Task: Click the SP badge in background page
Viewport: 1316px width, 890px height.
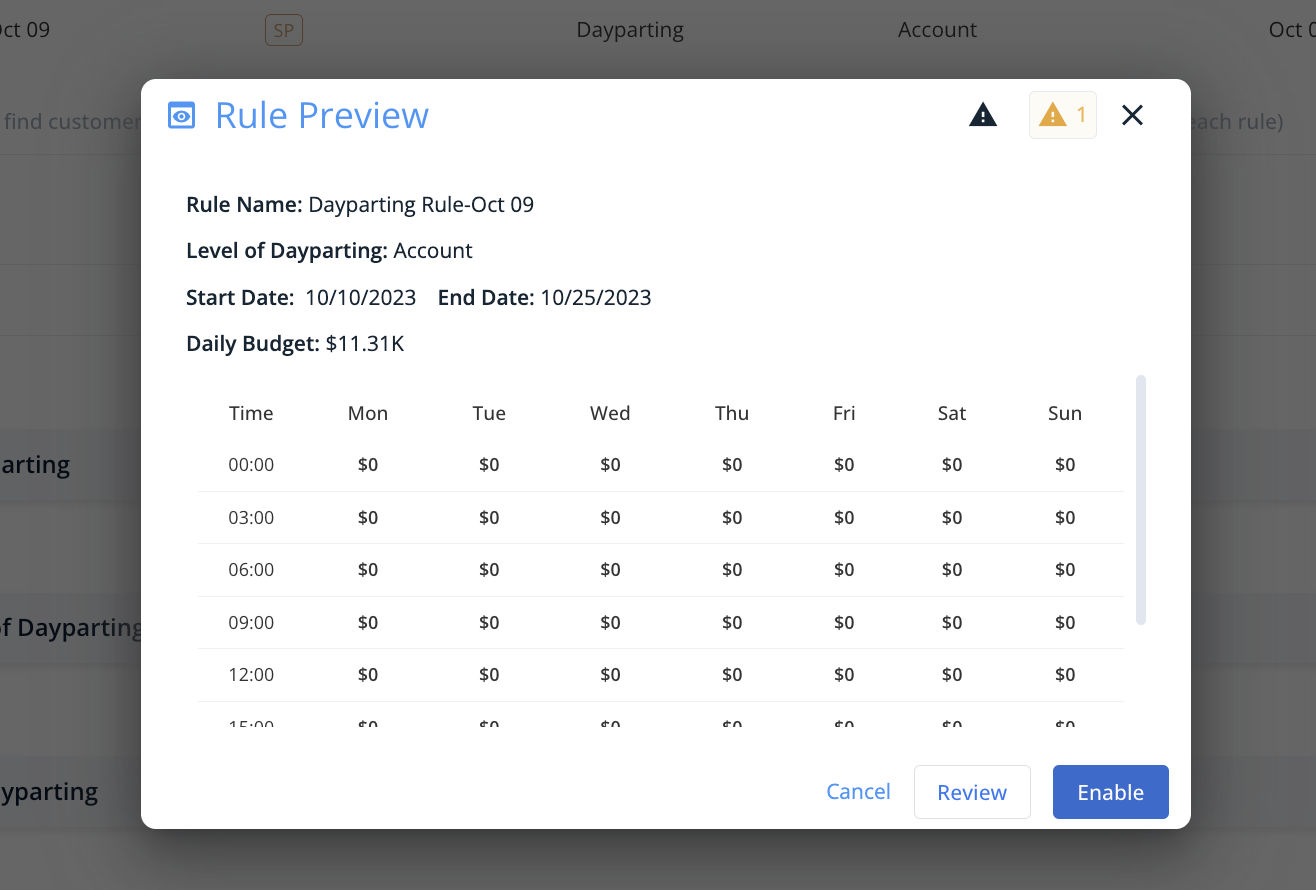Action: pos(284,30)
